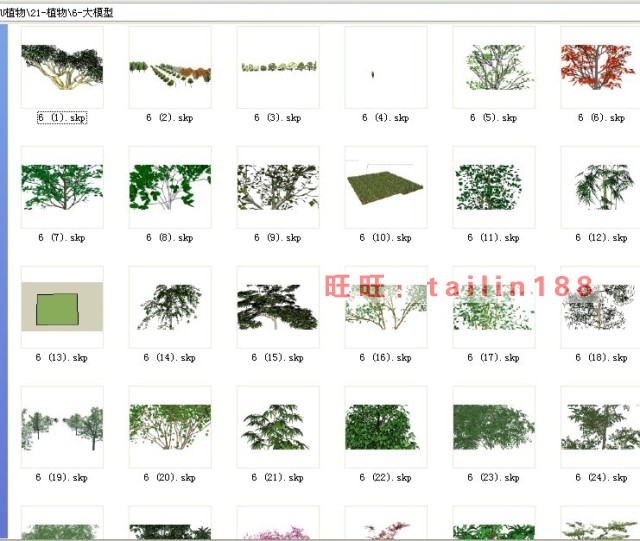Click the file name 6 (2).skp
The width and height of the screenshot is (640, 541).
pyautogui.click(x=170, y=118)
